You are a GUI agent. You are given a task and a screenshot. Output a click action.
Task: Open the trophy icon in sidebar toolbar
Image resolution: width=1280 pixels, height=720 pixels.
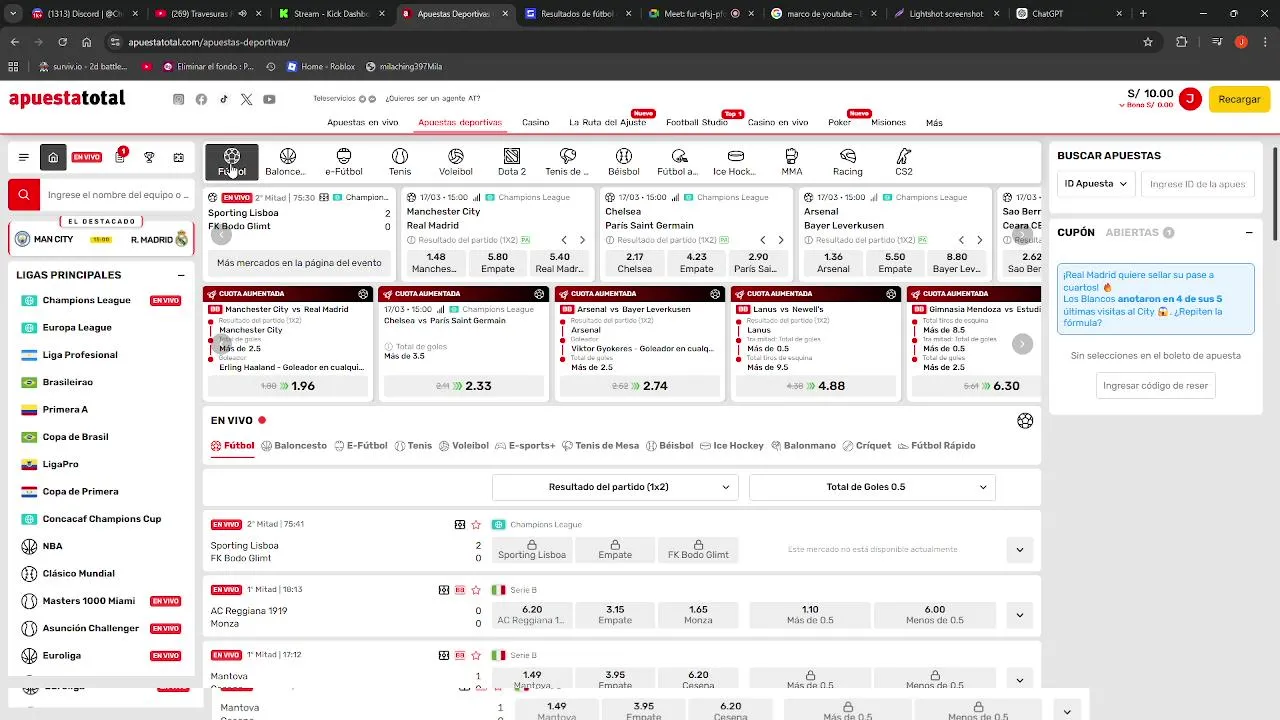point(149,157)
